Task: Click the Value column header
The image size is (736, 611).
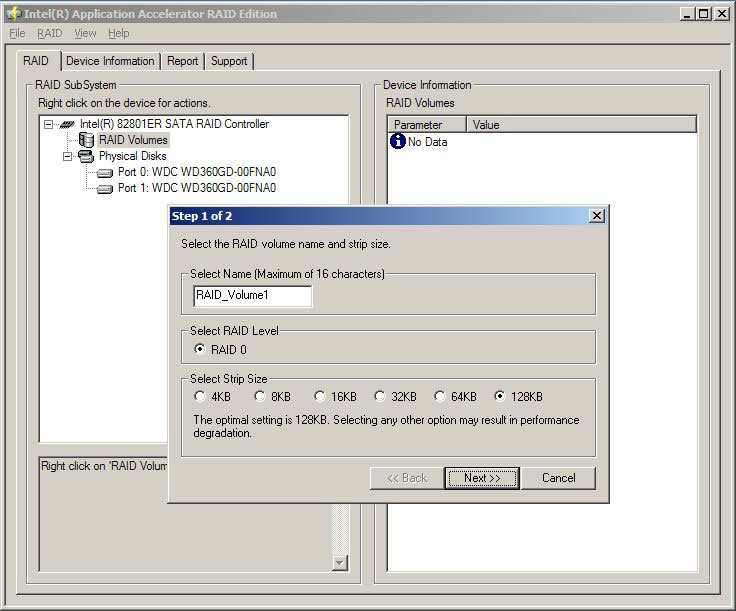Action: click(582, 125)
